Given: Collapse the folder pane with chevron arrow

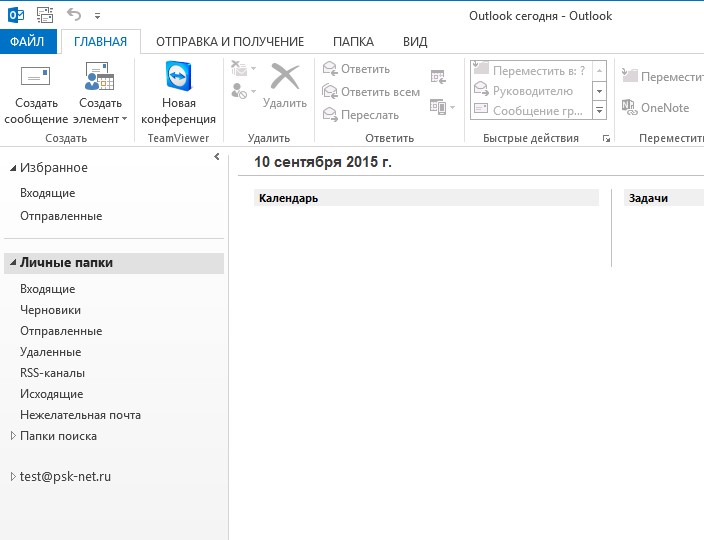Looking at the screenshot, I should (217, 156).
